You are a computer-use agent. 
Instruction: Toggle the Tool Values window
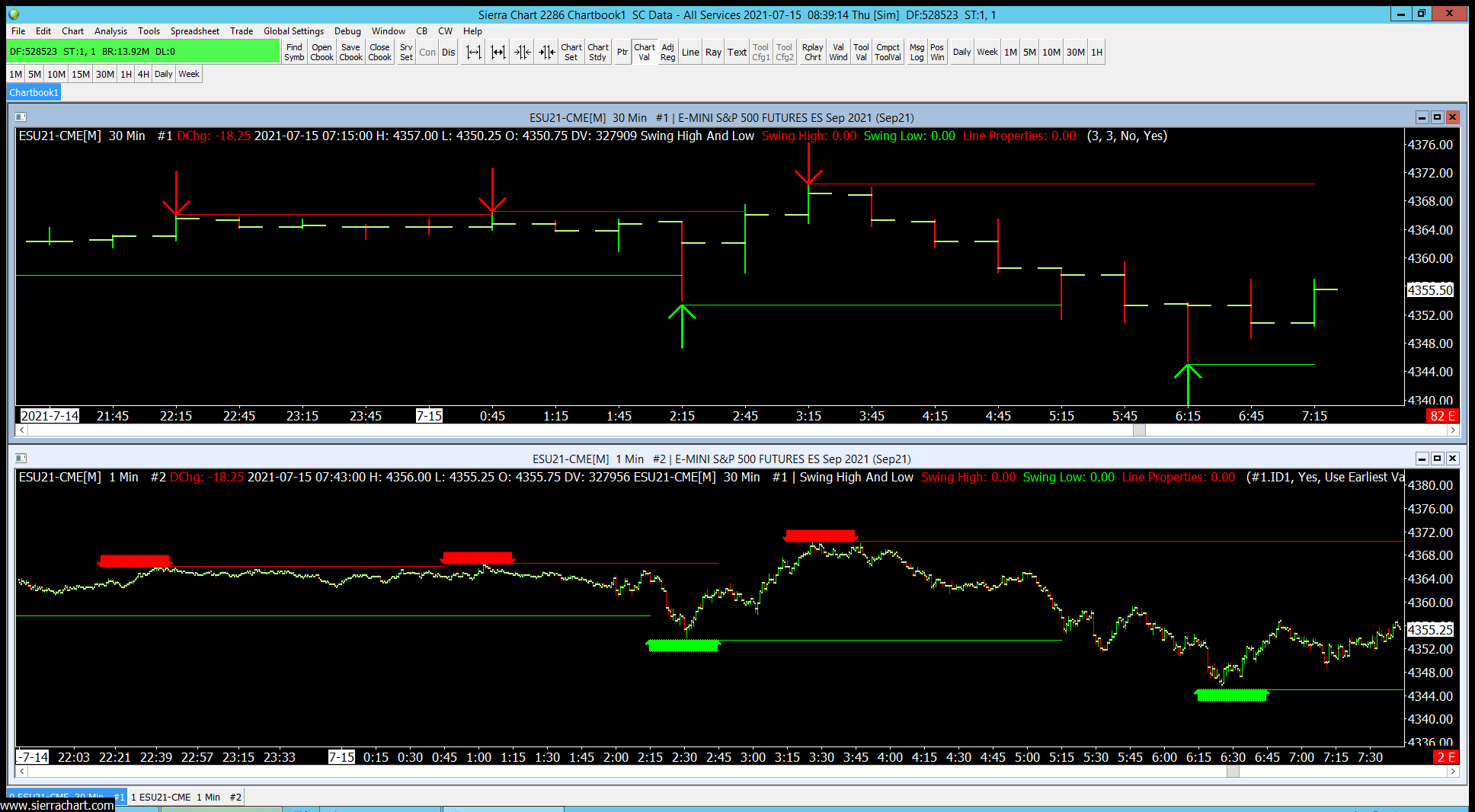861,52
